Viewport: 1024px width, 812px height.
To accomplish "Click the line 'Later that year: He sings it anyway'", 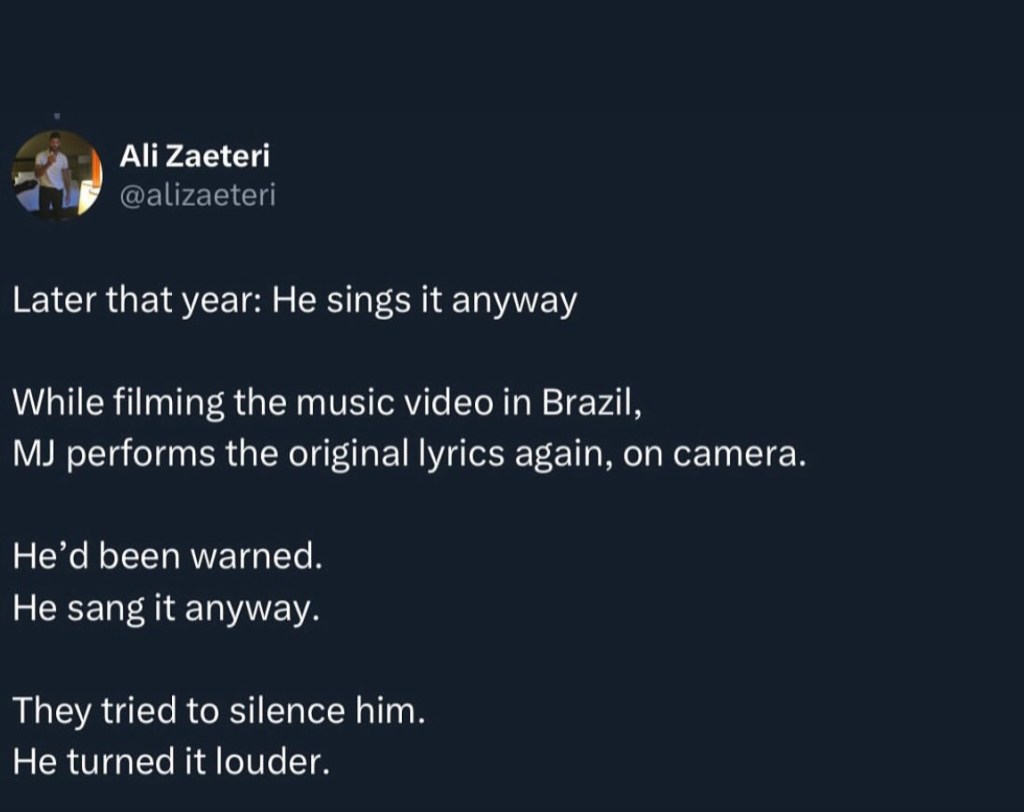I will click(x=295, y=301).
